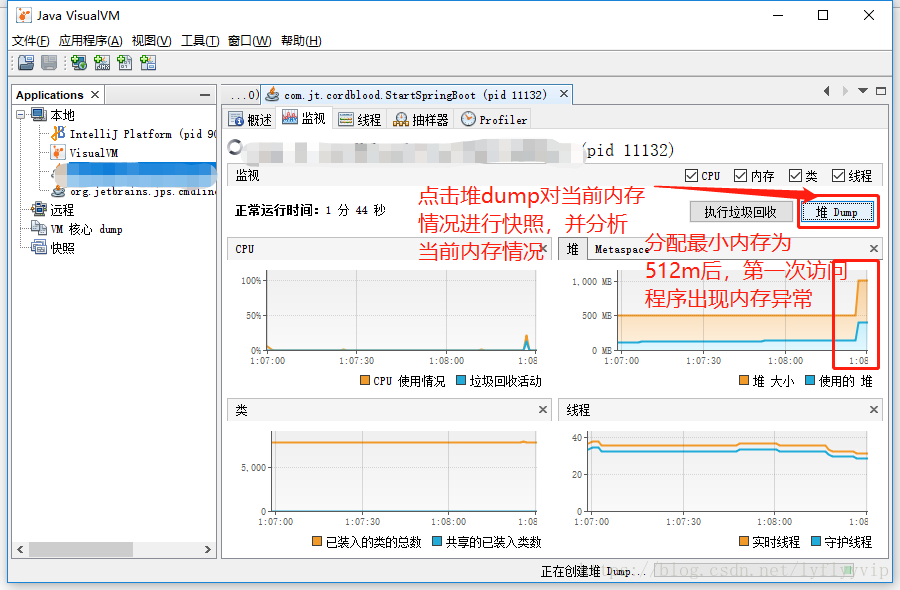The height and width of the screenshot is (590, 900).
Task: Click the last add-snapshot toolbar icon
Action: (148, 63)
